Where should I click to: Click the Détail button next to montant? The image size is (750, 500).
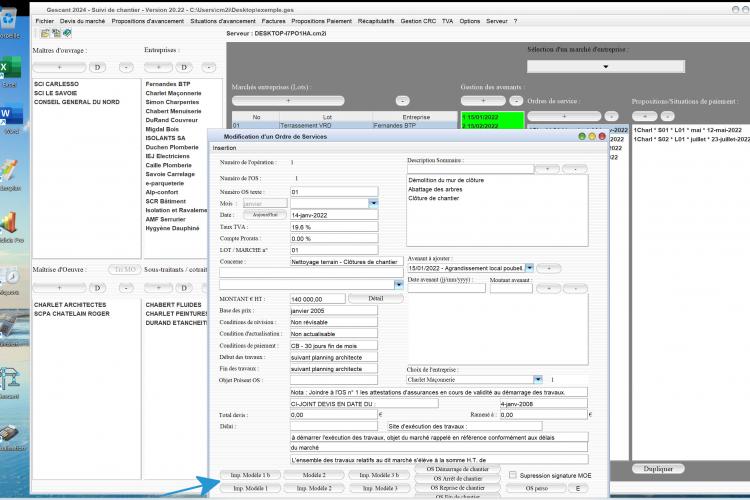pyautogui.click(x=375, y=299)
